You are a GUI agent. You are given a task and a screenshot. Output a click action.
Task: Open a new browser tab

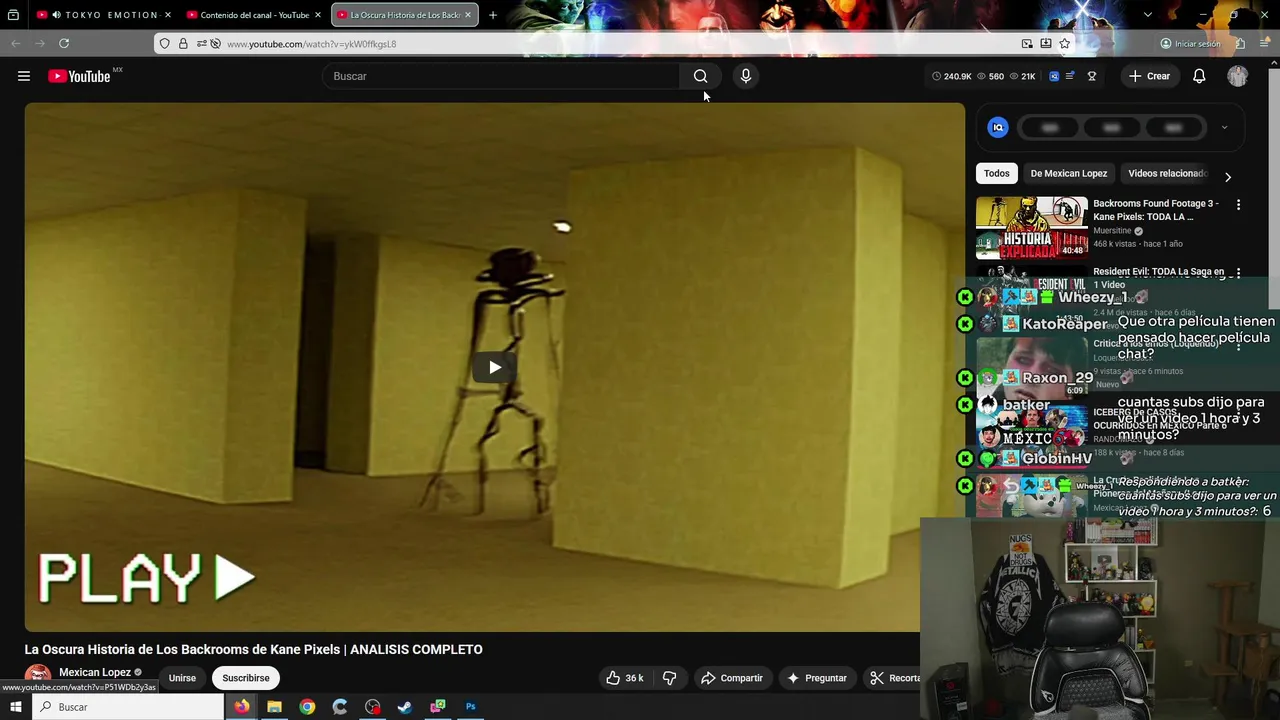(x=492, y=15)
